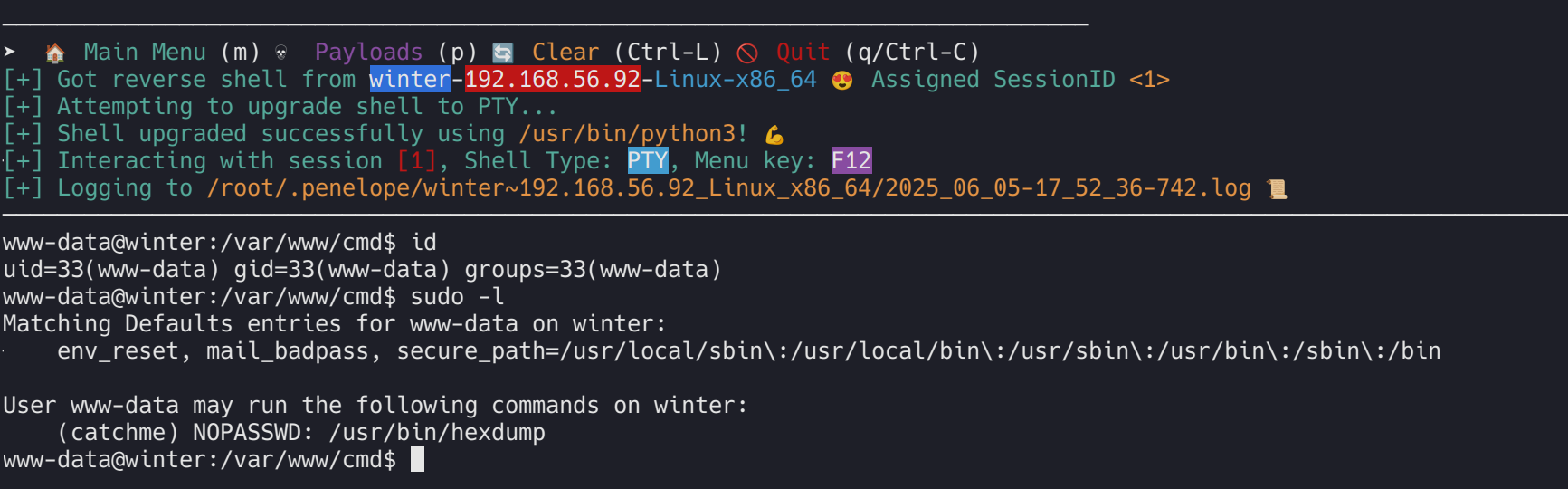Click the Clear menu entry
Viewport: 1568px width, 489px height.
(x=565, y=53)
